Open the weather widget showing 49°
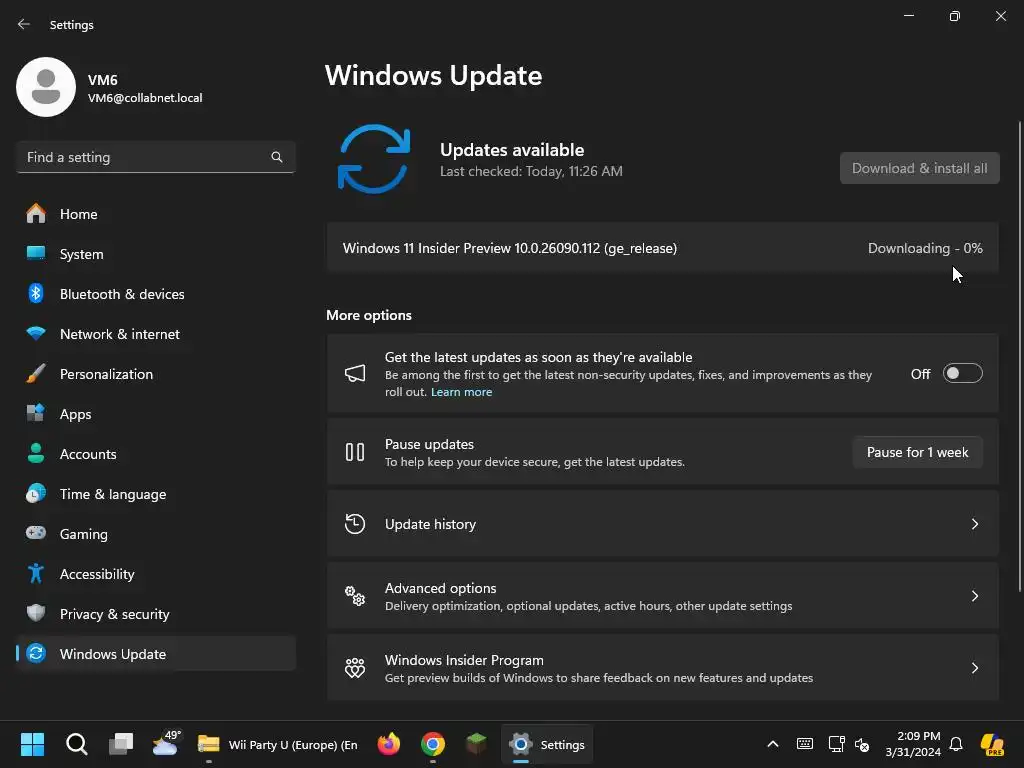The image size is (1024, 768). click(x=166, y=743)
